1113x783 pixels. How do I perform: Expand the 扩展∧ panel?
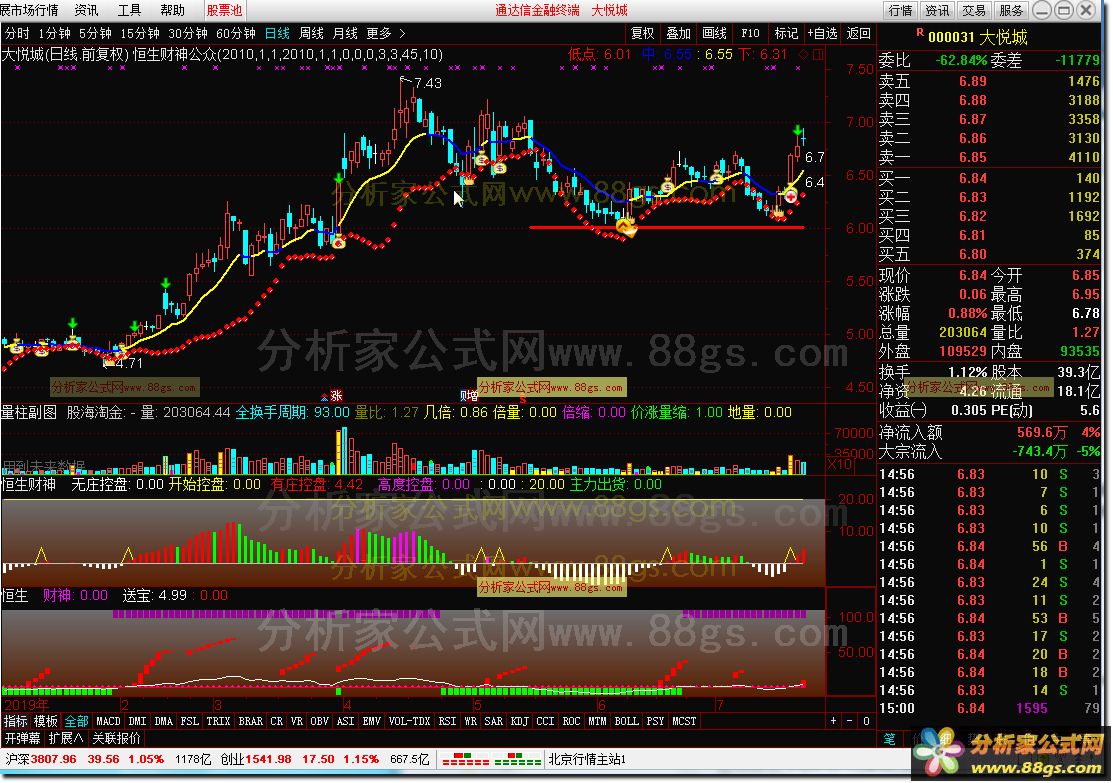65,738
